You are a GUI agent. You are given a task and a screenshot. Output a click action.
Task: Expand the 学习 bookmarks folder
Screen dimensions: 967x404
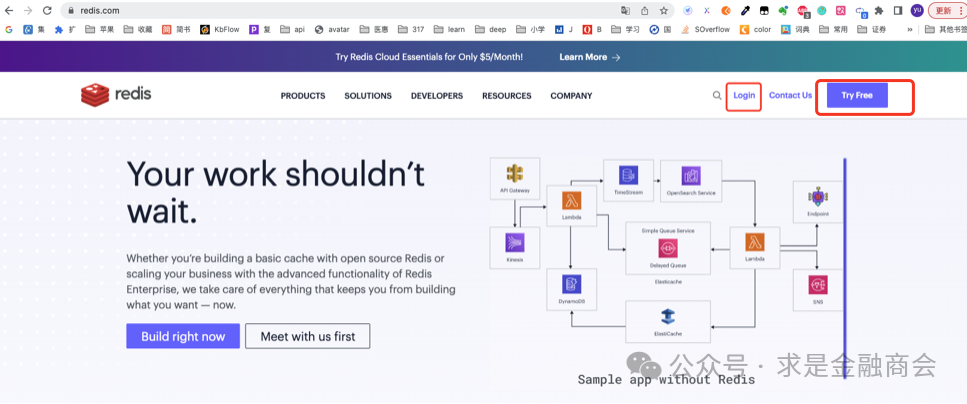[625, 29]
